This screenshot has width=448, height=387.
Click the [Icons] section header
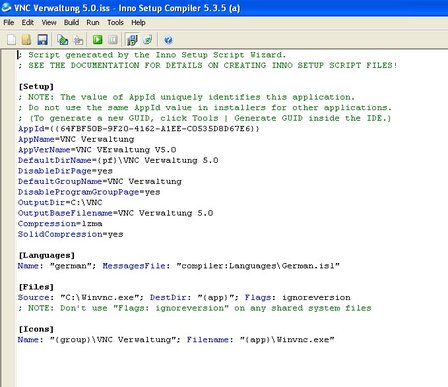36,329
